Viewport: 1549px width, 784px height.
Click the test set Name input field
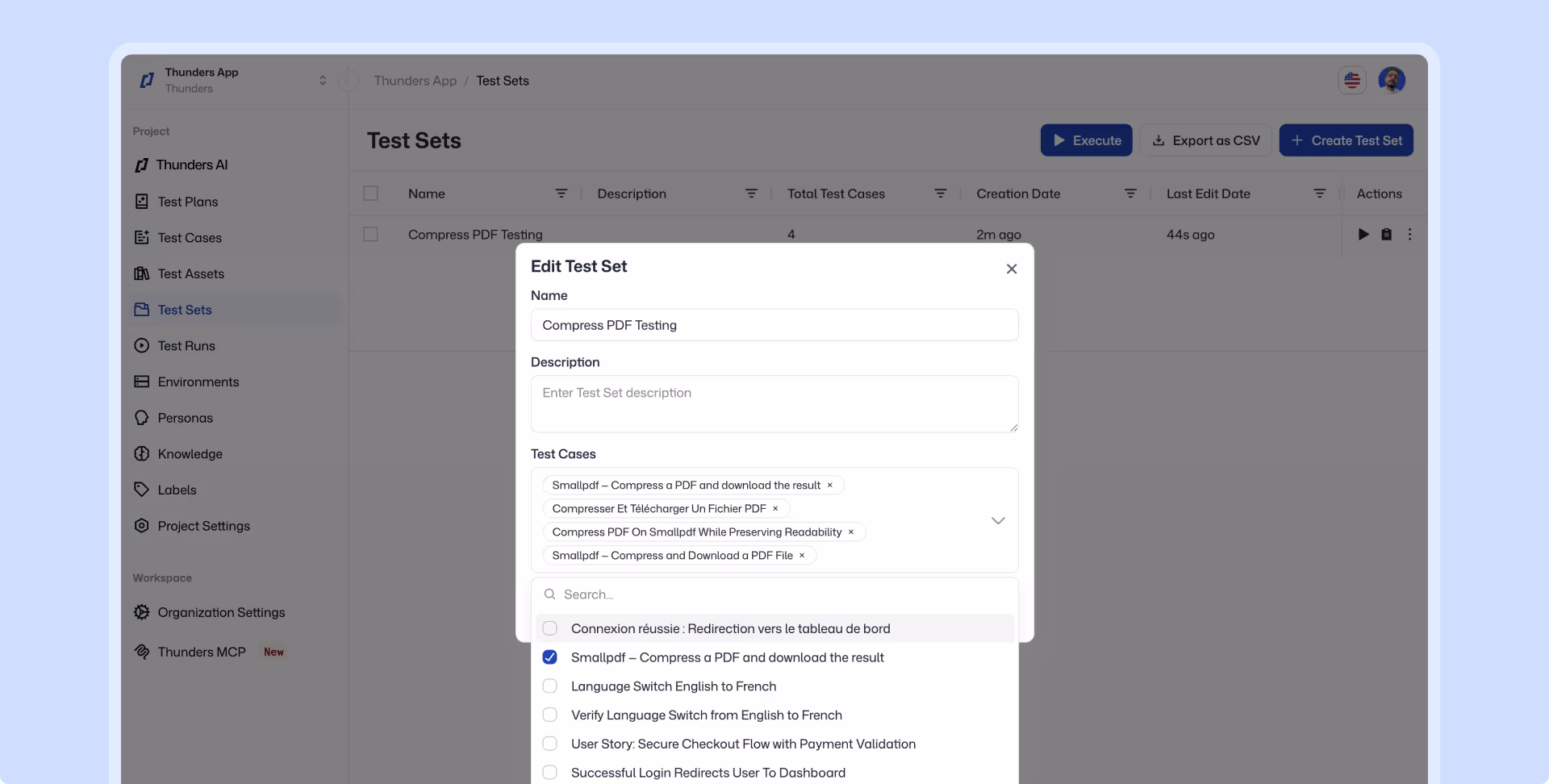click(x=774, y=325)
